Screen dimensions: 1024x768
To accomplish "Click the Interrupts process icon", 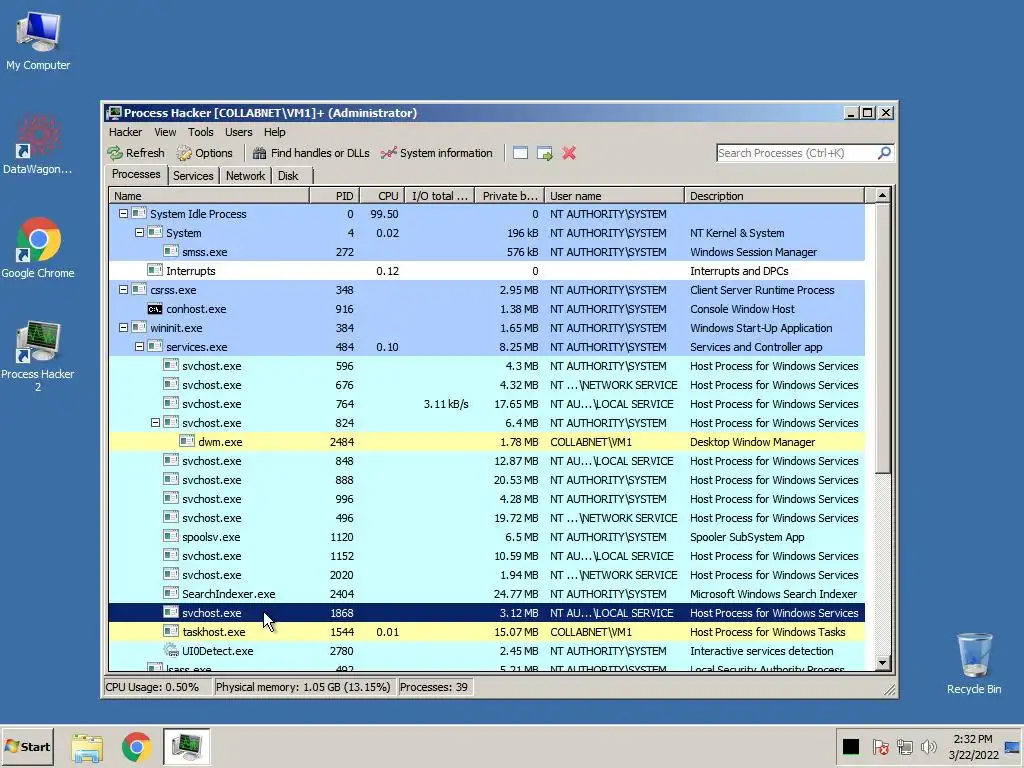I will tap(155, 270).
